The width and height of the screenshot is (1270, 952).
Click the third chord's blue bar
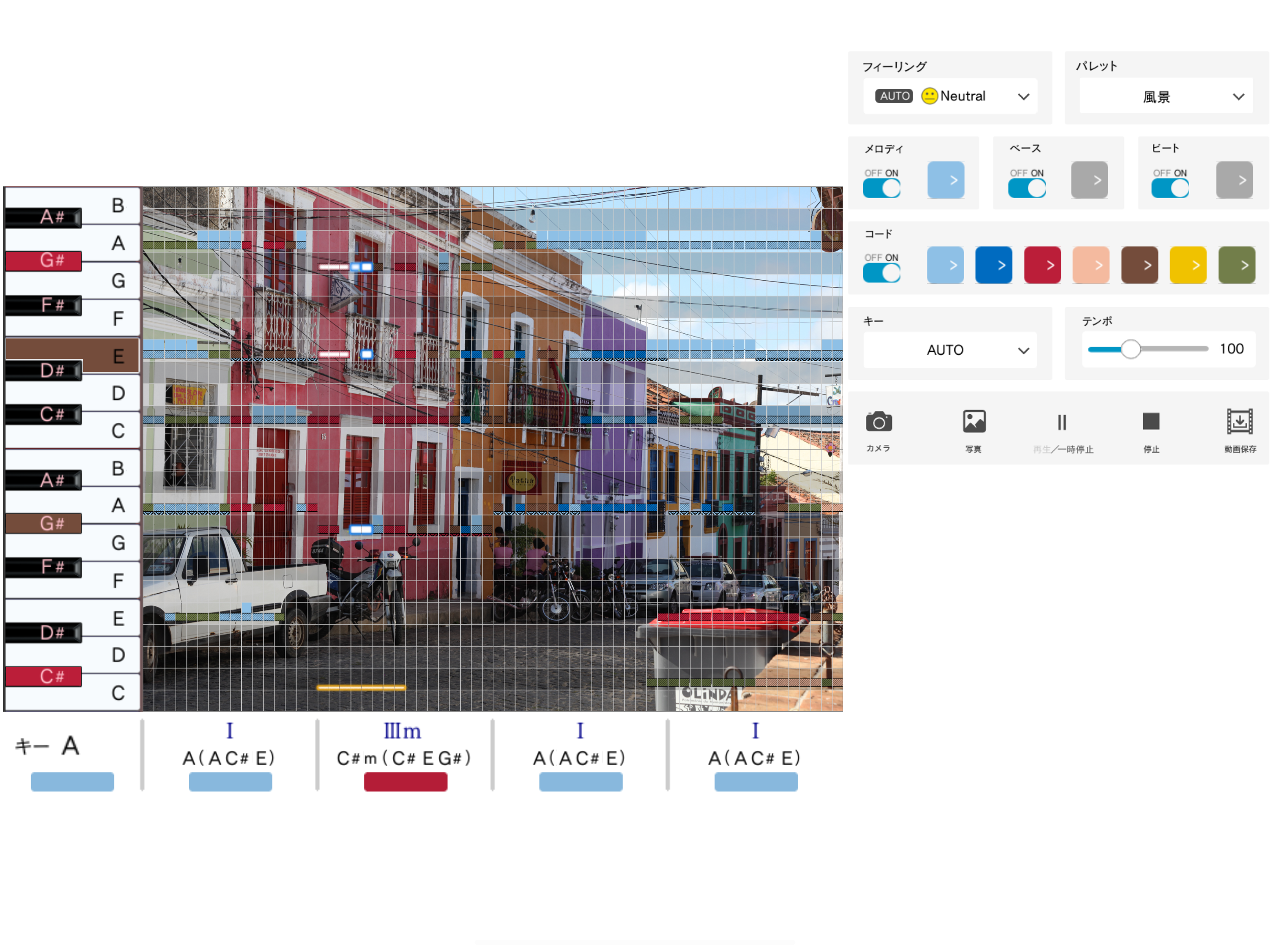tap(581, 781)
